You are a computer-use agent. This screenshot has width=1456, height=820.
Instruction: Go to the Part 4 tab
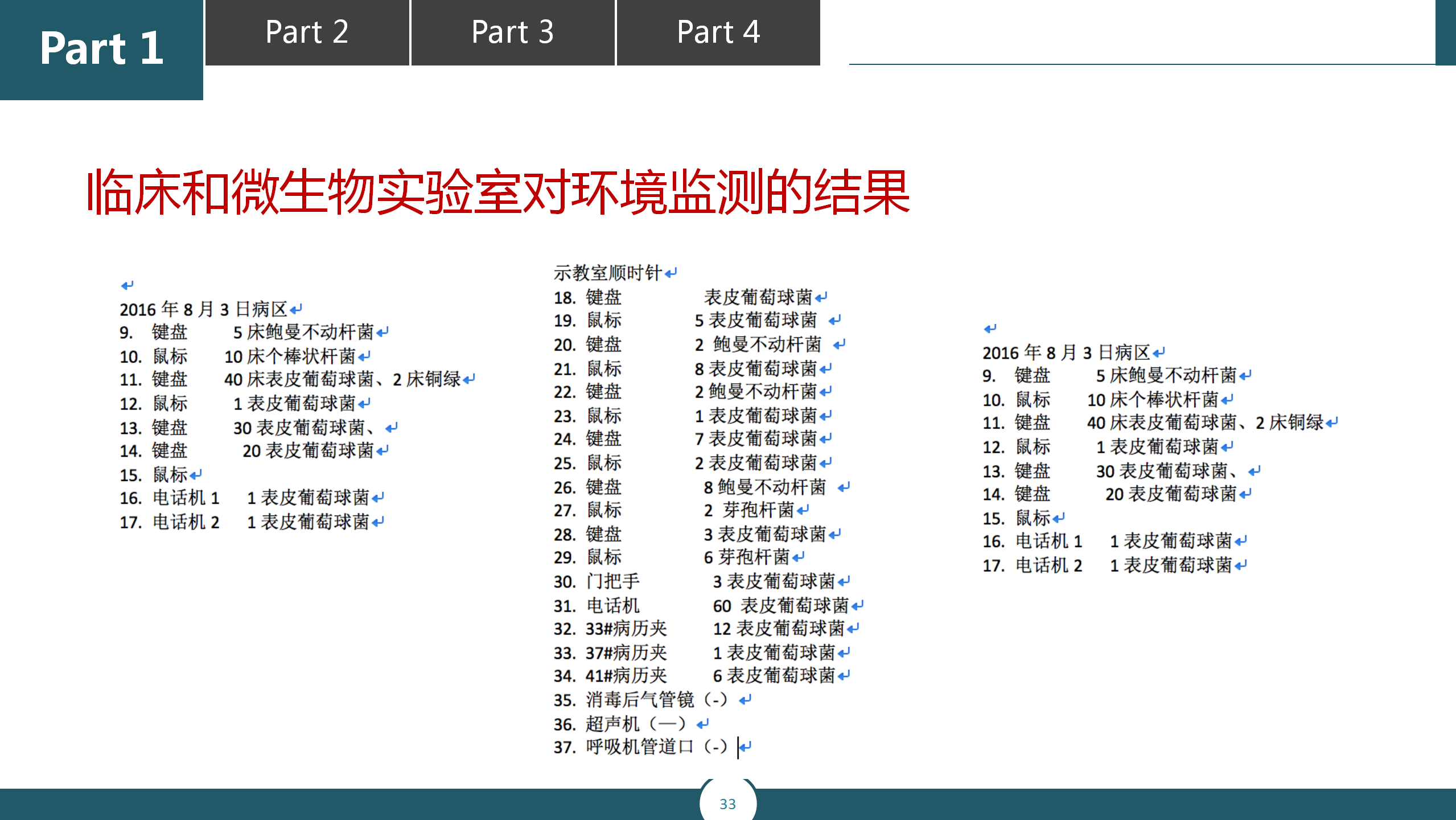[718, 32]
